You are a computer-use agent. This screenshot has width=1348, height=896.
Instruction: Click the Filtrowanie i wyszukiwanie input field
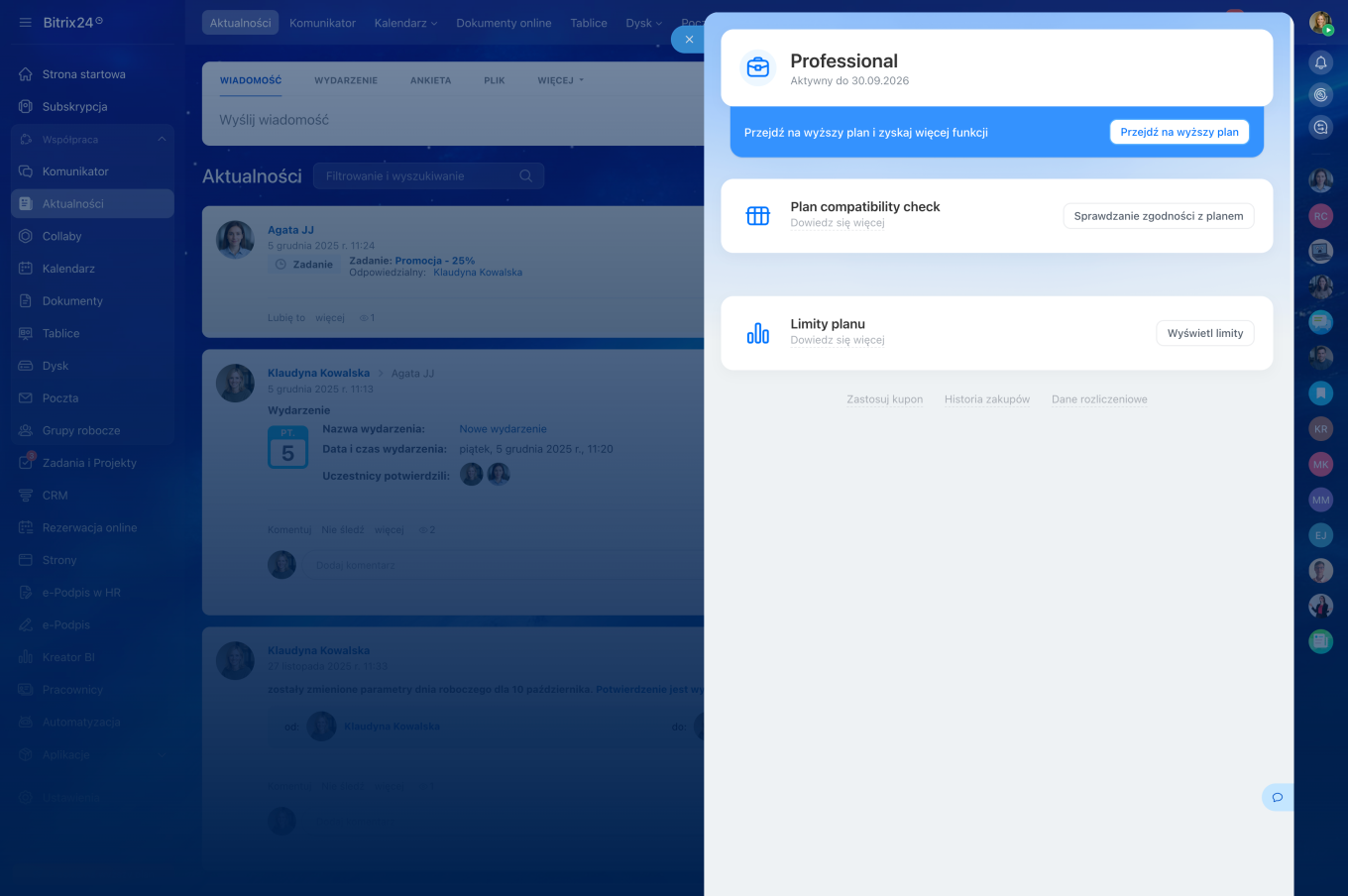(x=416, y=176)
